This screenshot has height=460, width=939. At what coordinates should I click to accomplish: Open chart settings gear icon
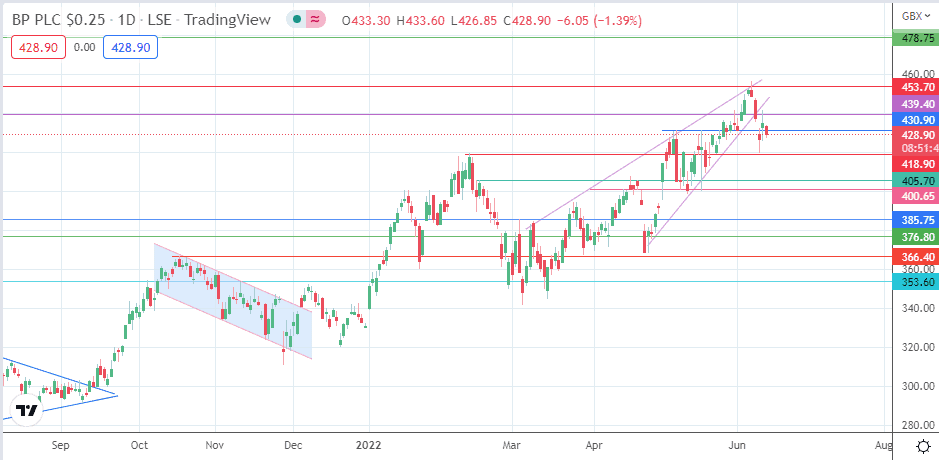[923, 446]
